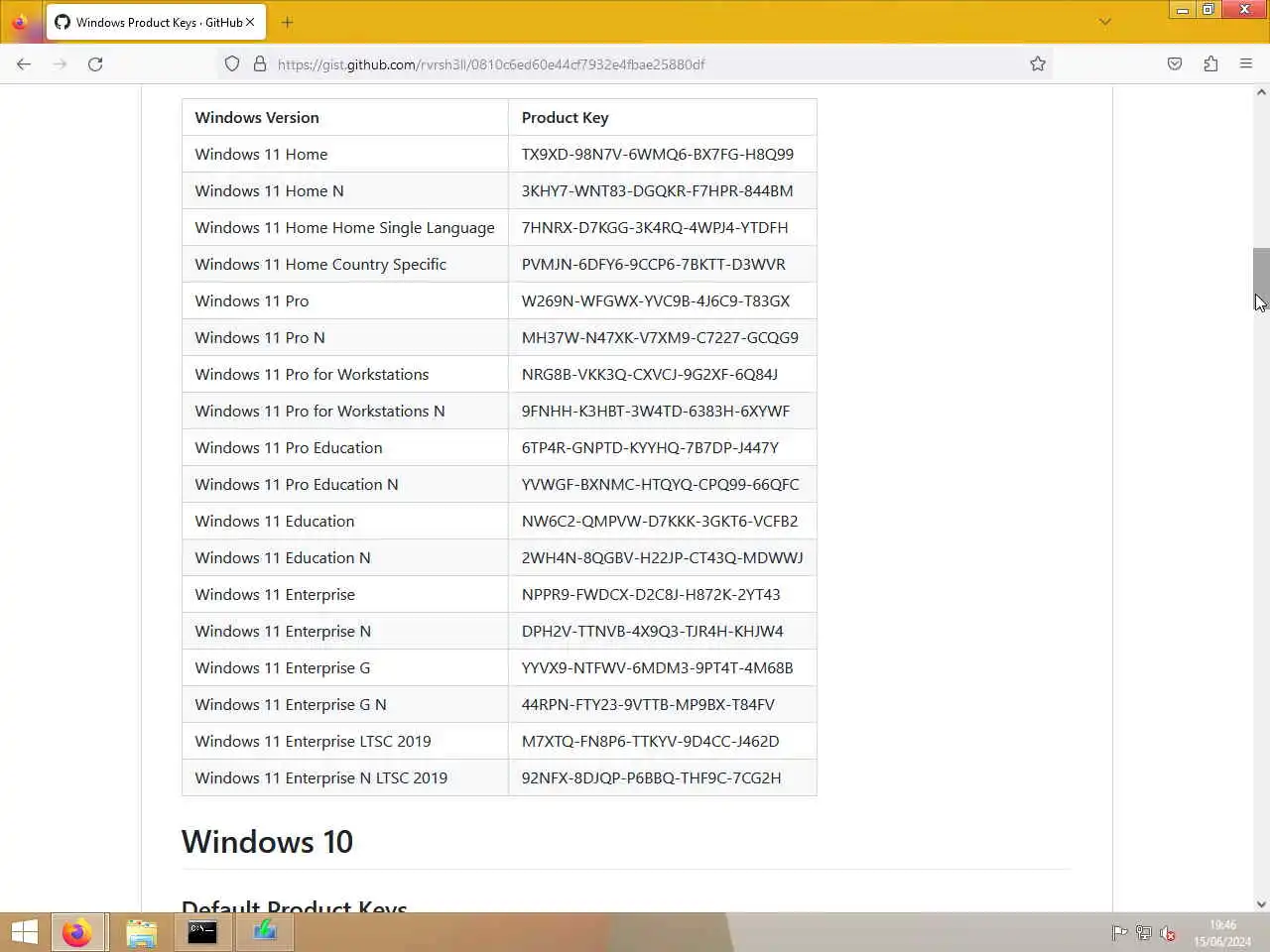1270x952 pixels.
Task: Select key NPPR9-FWDCX-D2C8J-H872K-2YT43
Action: click(651, 594)
